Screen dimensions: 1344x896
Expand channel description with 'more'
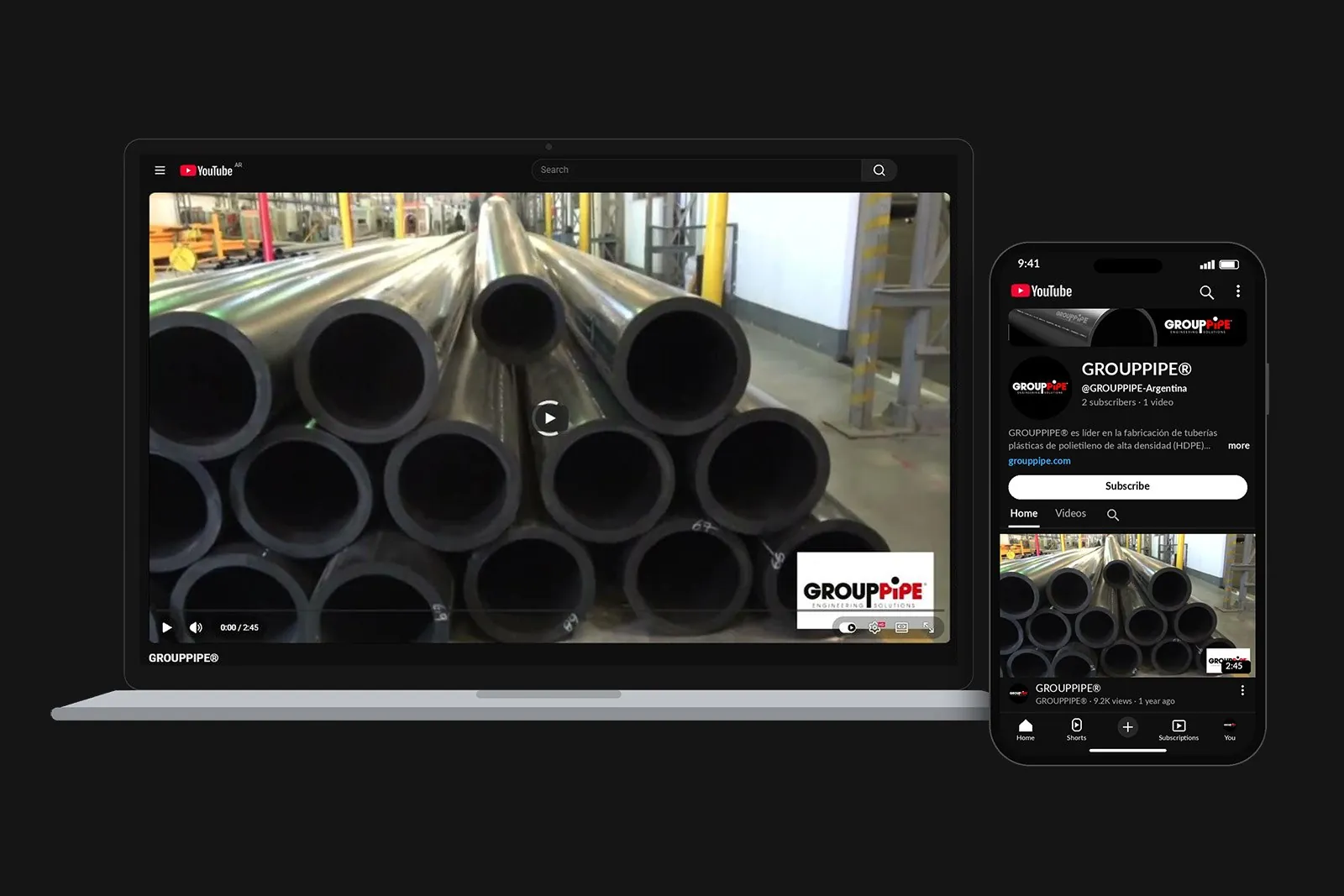(1238, 446)
